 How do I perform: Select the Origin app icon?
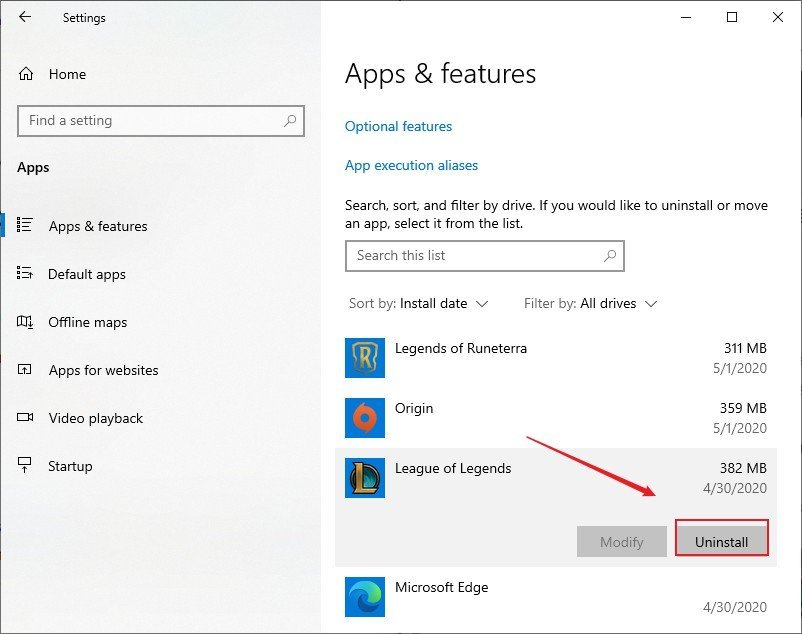[365, 418]
